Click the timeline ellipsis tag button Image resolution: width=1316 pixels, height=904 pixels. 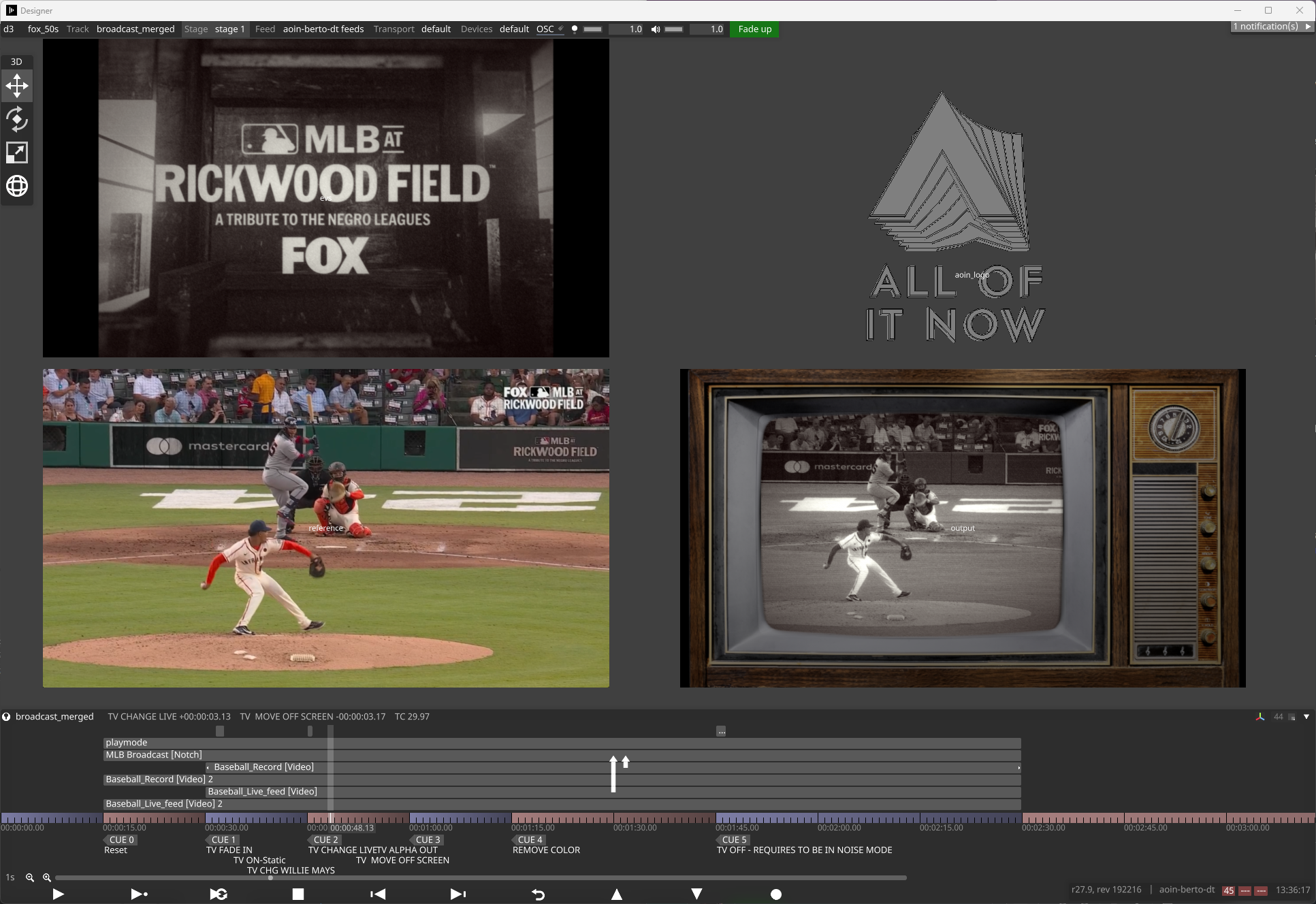(x=721, y=731)
